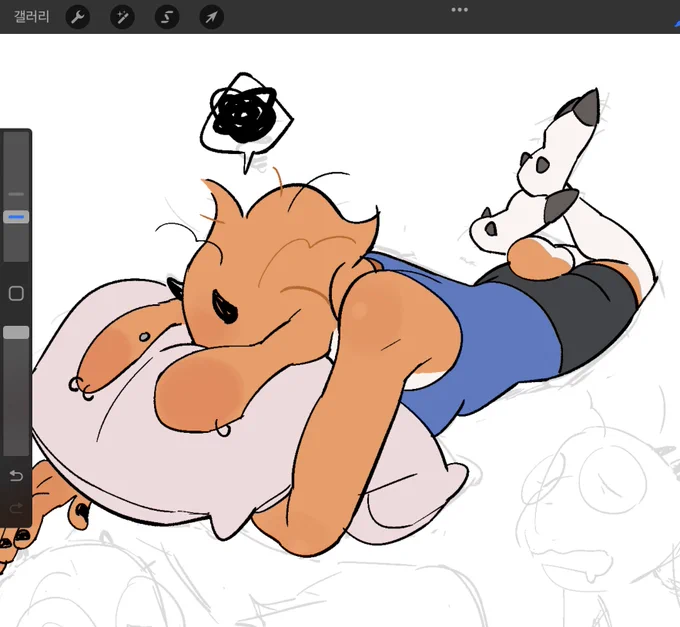
Task: Open the 갤러리 gallery
Action: [31, 17]
